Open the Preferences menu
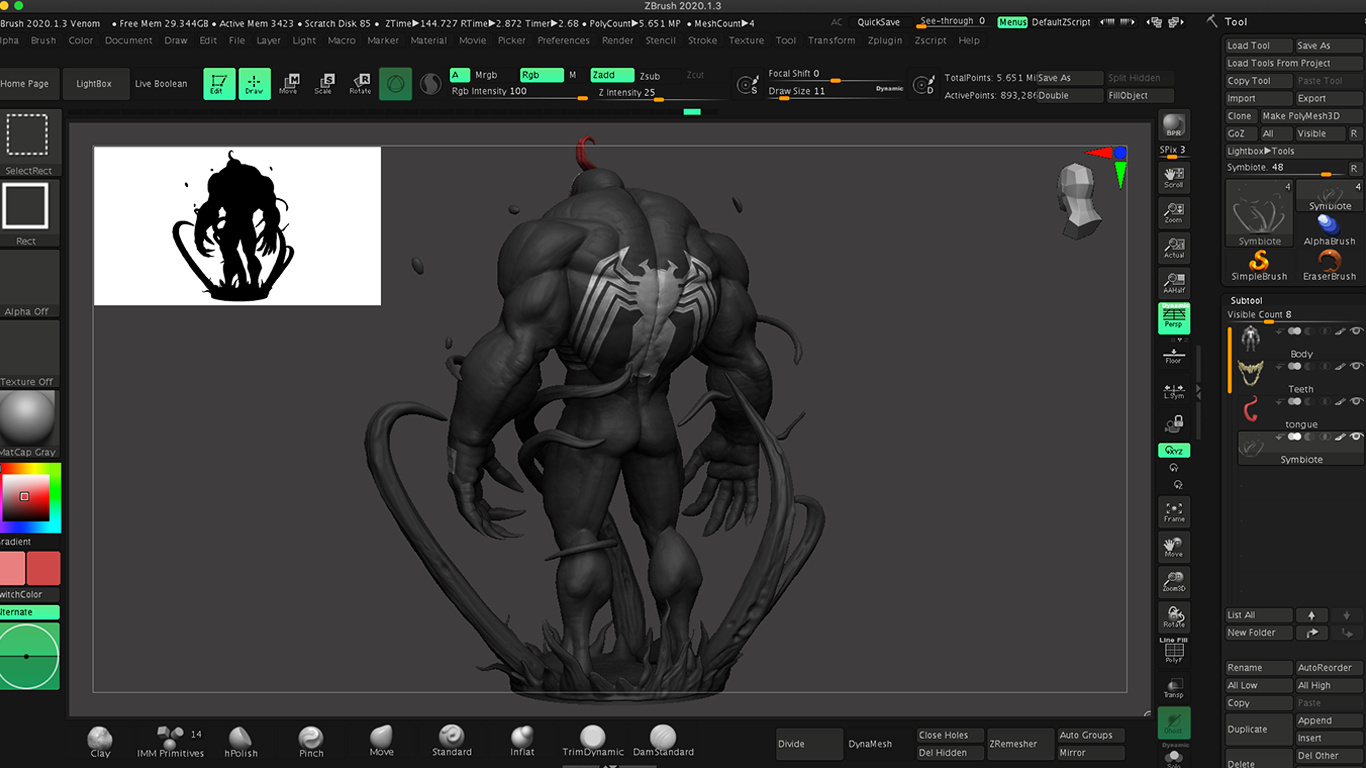The image size is (1366, 768). tap(563, 41)
